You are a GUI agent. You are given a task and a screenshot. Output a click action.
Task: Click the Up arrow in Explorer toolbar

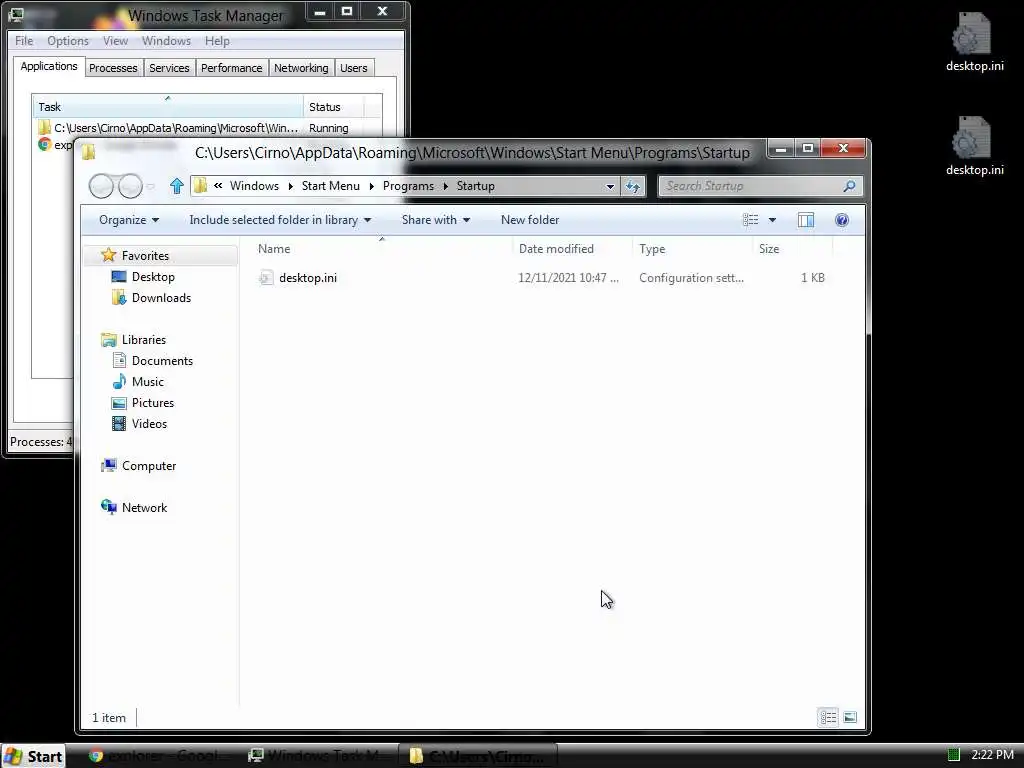coord(176,186)
